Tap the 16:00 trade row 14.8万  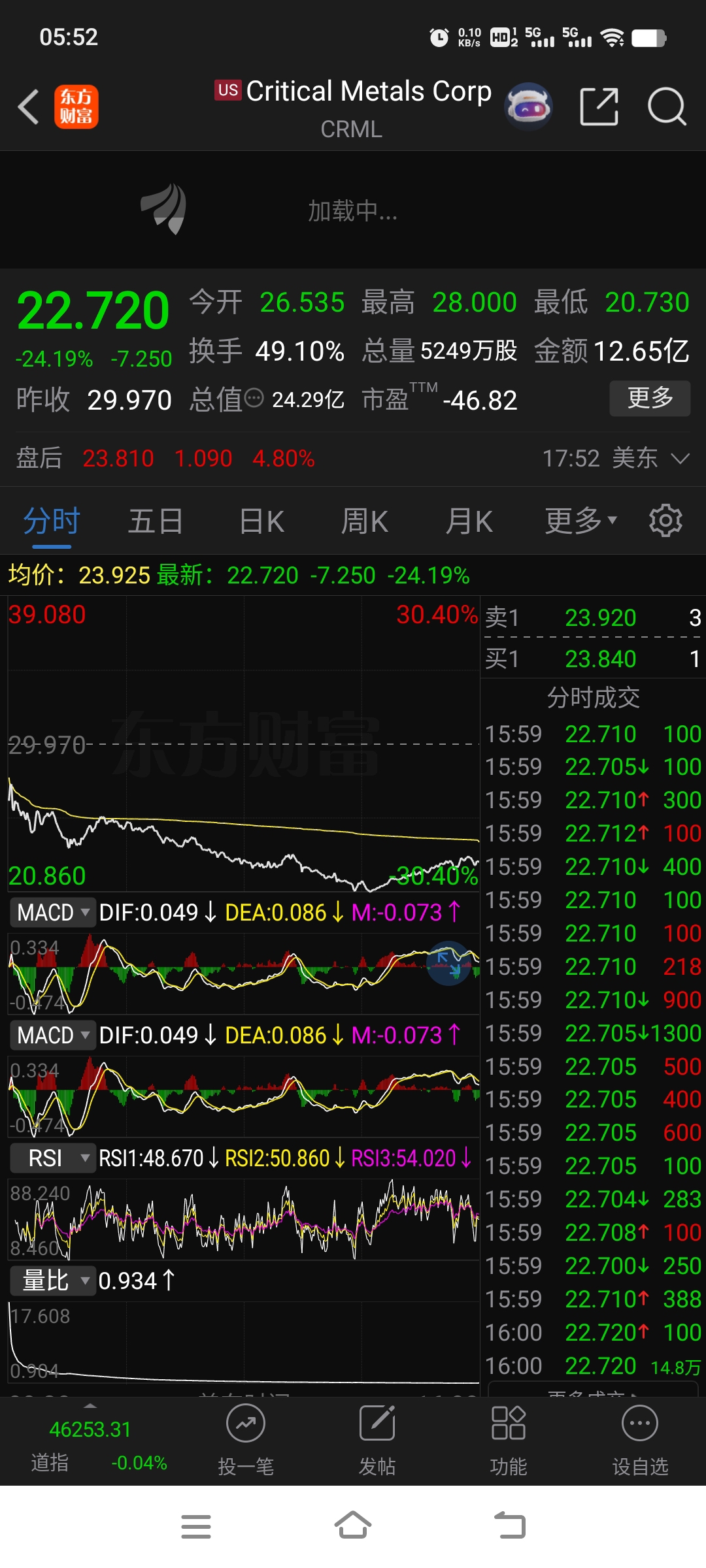click(x=593, y=1365)
